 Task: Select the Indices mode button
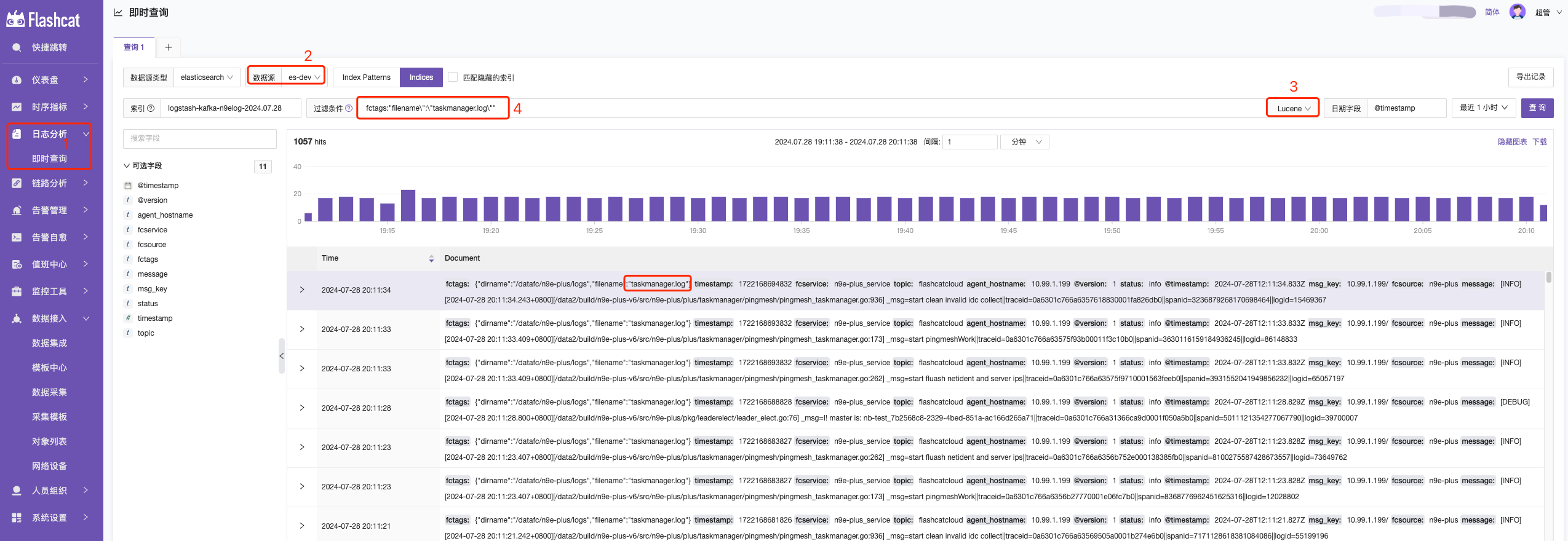tap(421, 77)
